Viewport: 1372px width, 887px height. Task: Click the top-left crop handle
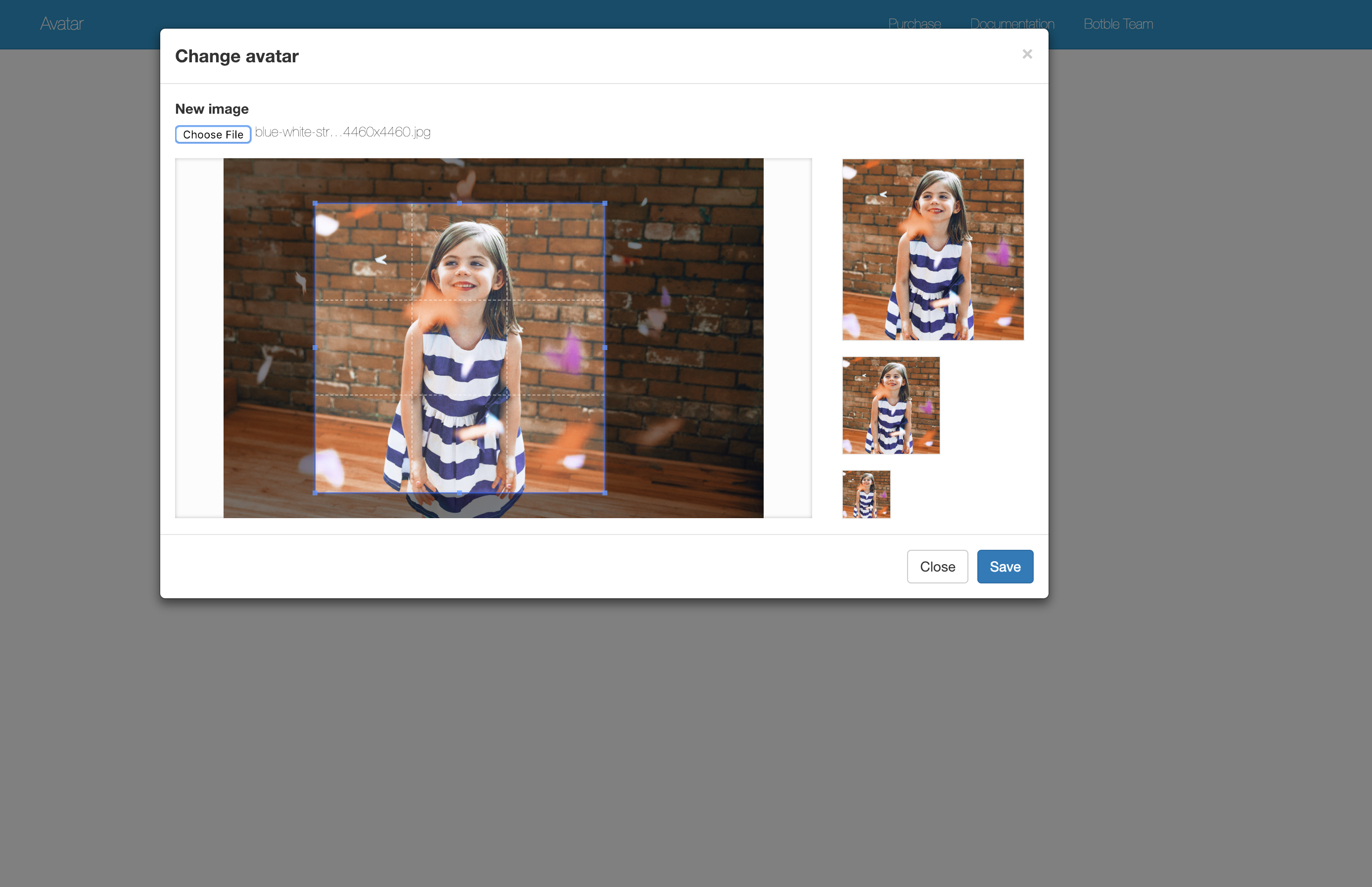click(315, 203)
